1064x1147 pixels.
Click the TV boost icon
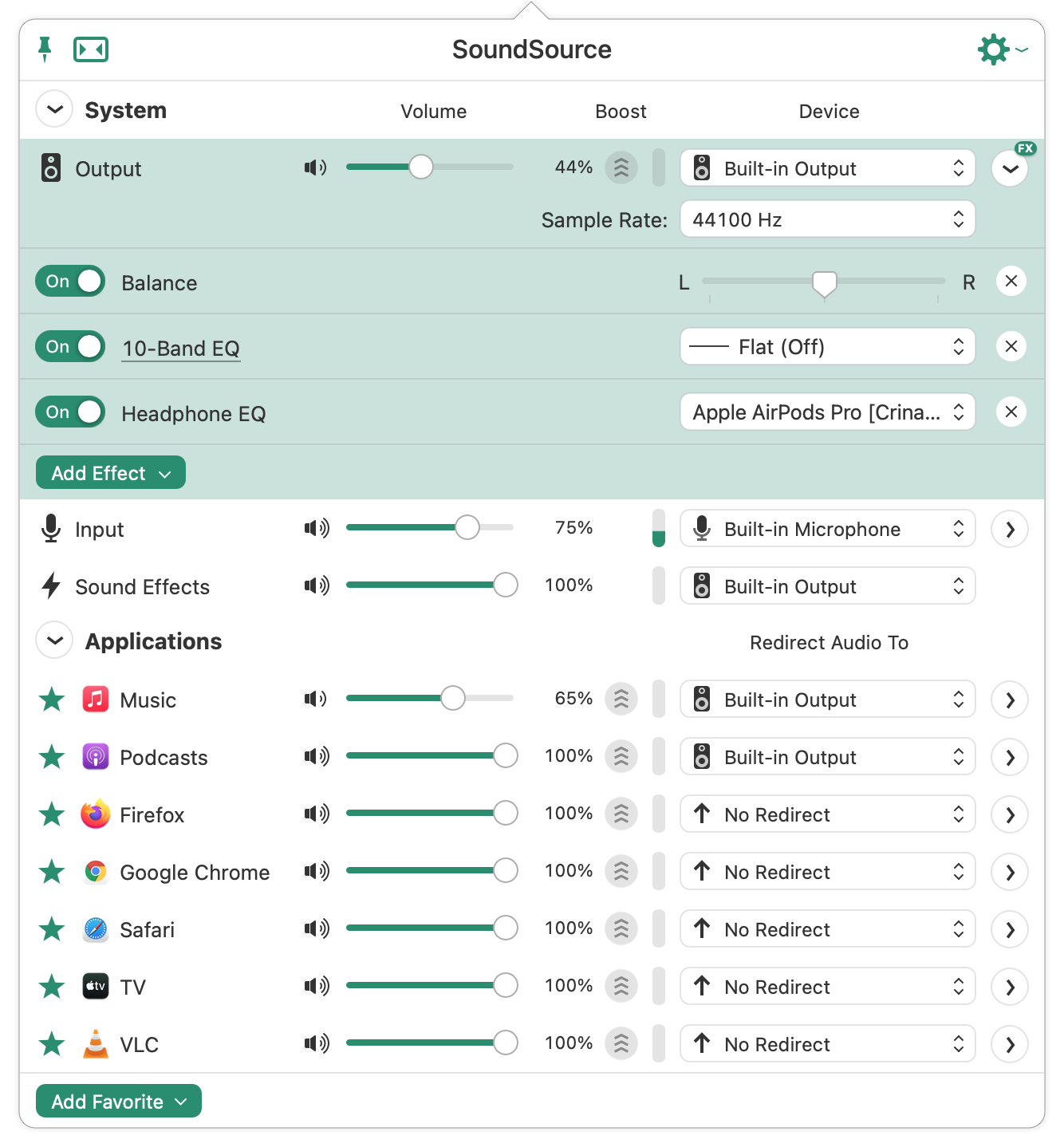pos(621,986)
